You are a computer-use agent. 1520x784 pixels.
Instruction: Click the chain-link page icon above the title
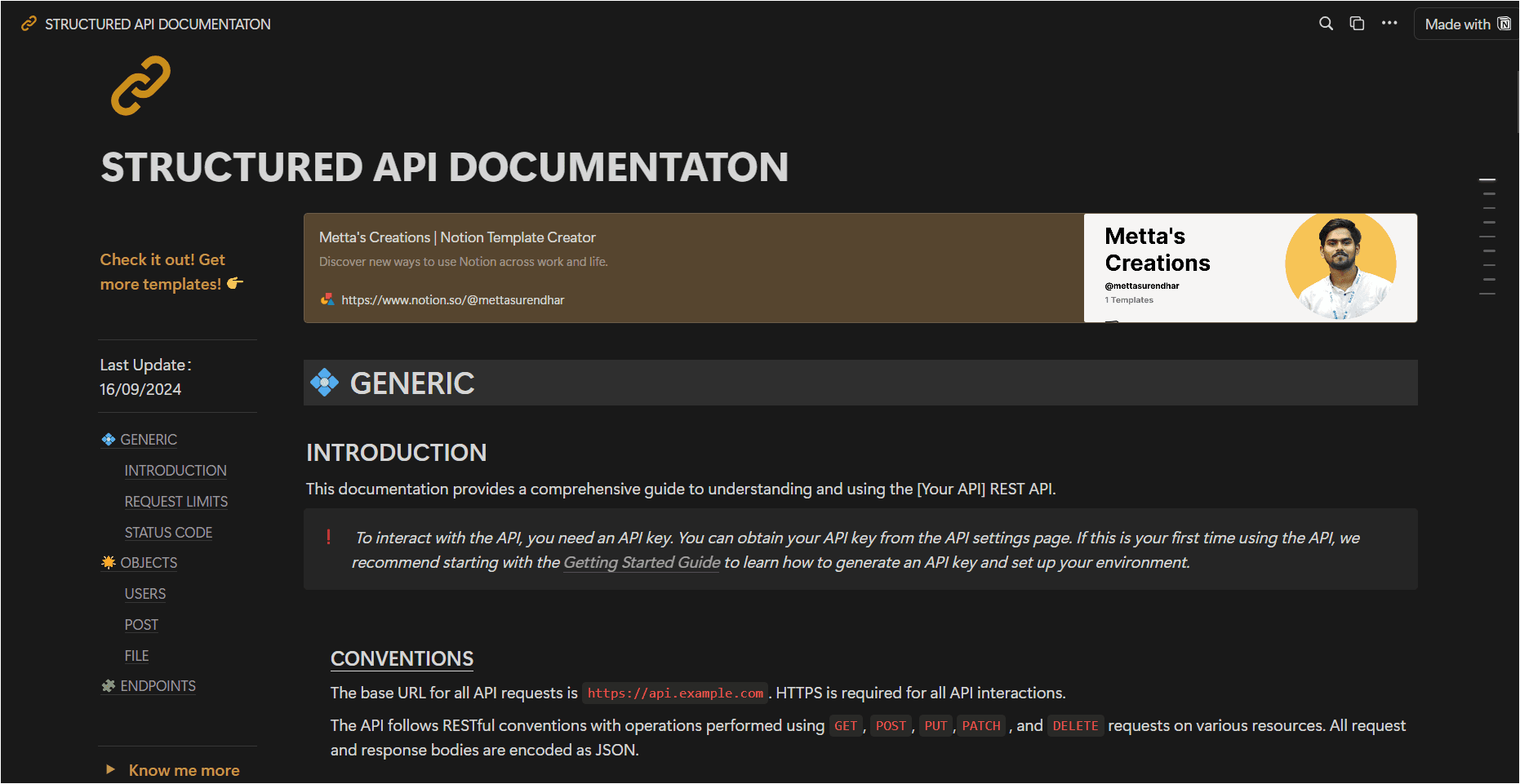140,85
